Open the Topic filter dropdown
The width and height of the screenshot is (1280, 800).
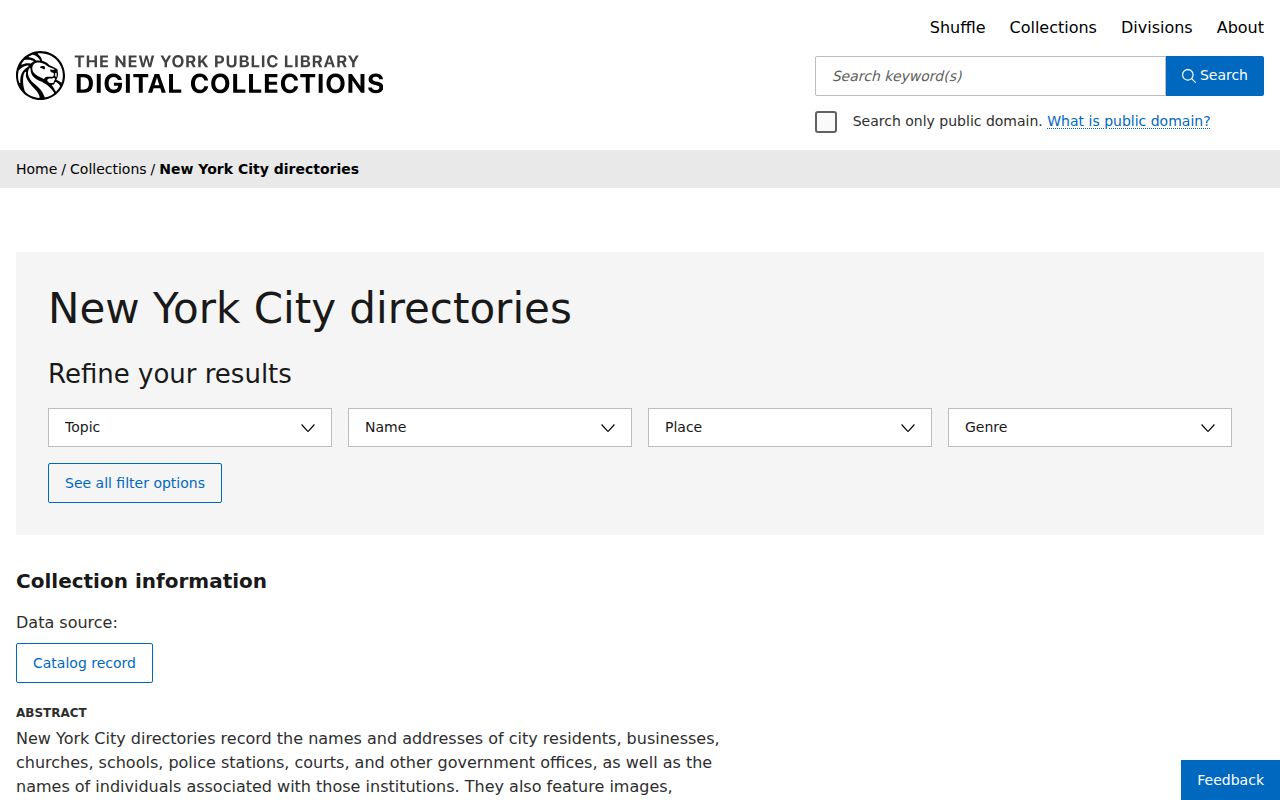point(190,427)
